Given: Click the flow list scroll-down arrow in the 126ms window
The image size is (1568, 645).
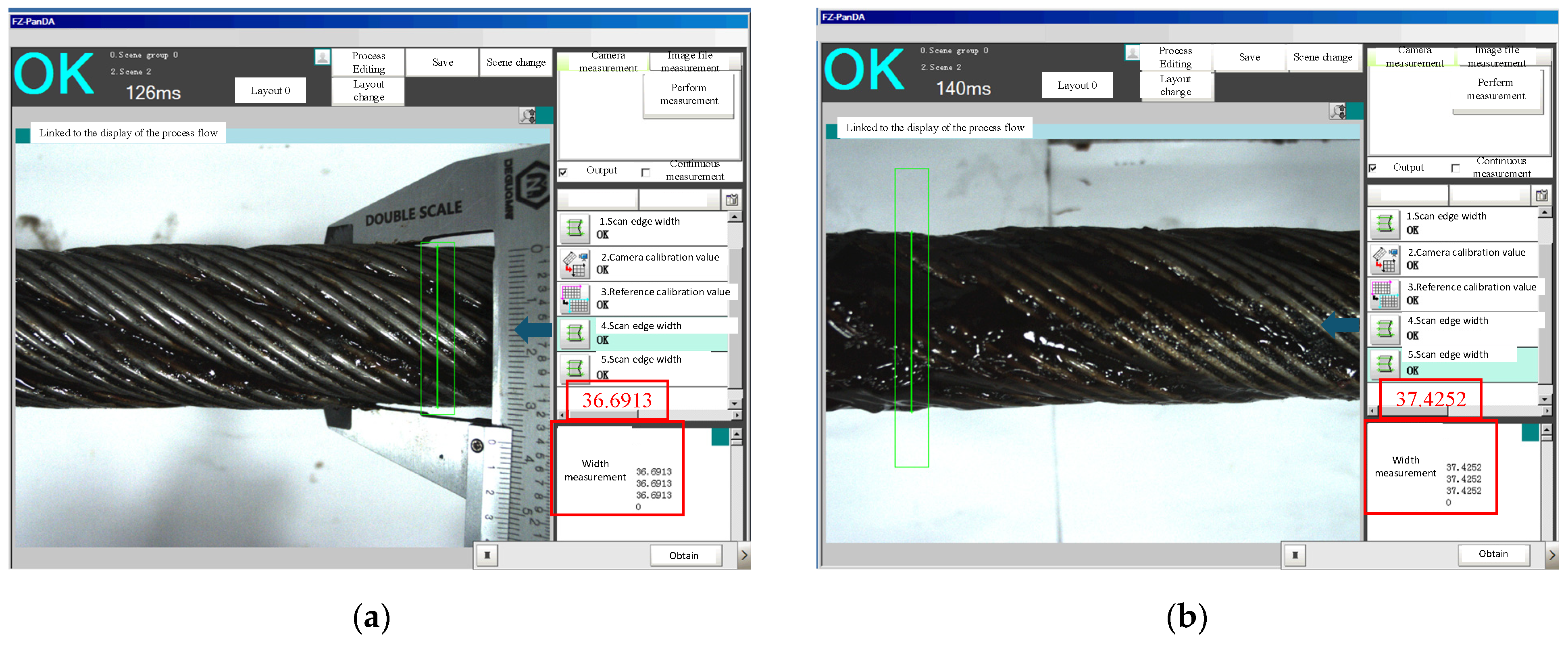Looking at the screenshot, I should point(735,403).
